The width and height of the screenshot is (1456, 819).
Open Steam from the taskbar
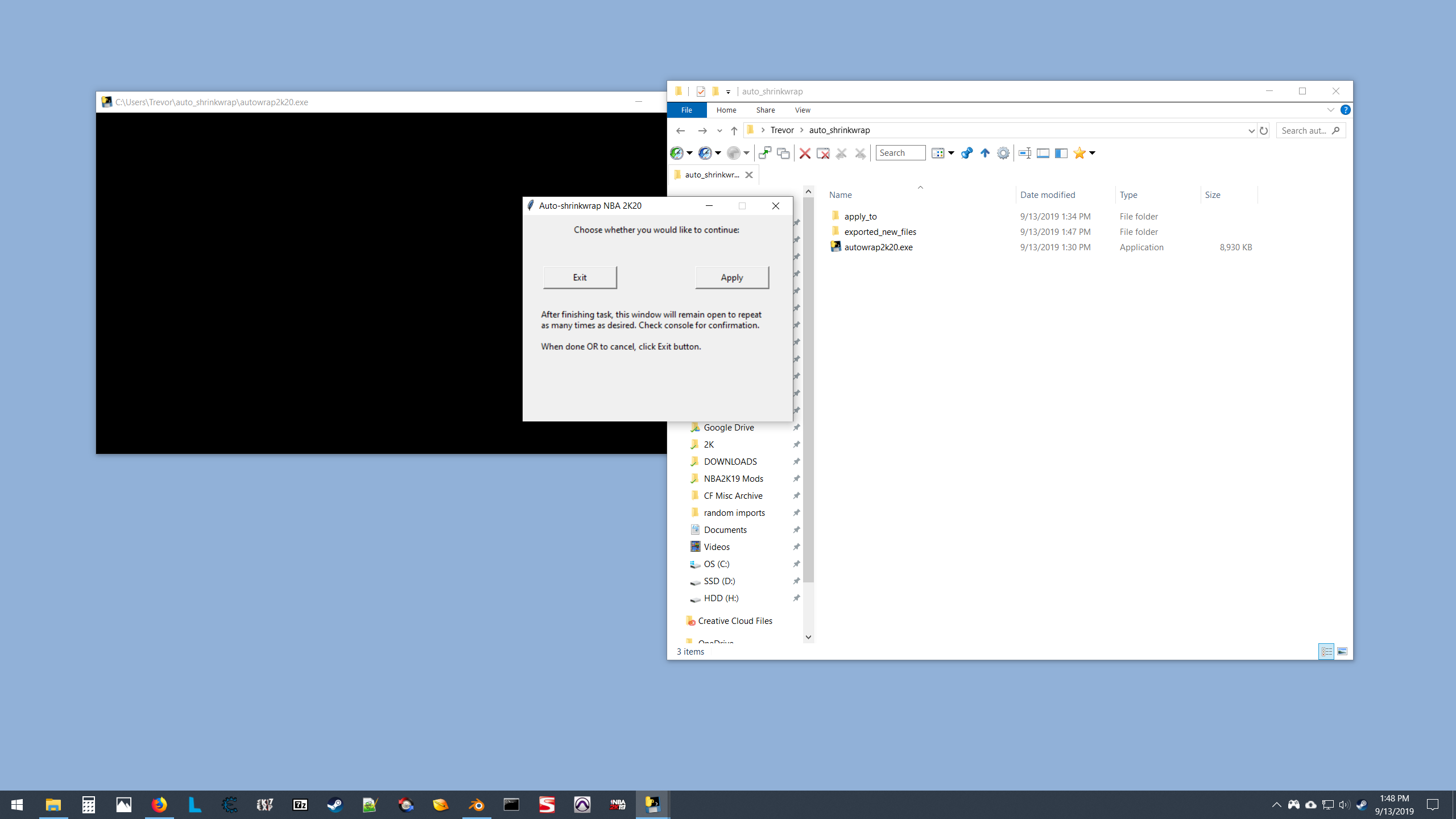335,805
